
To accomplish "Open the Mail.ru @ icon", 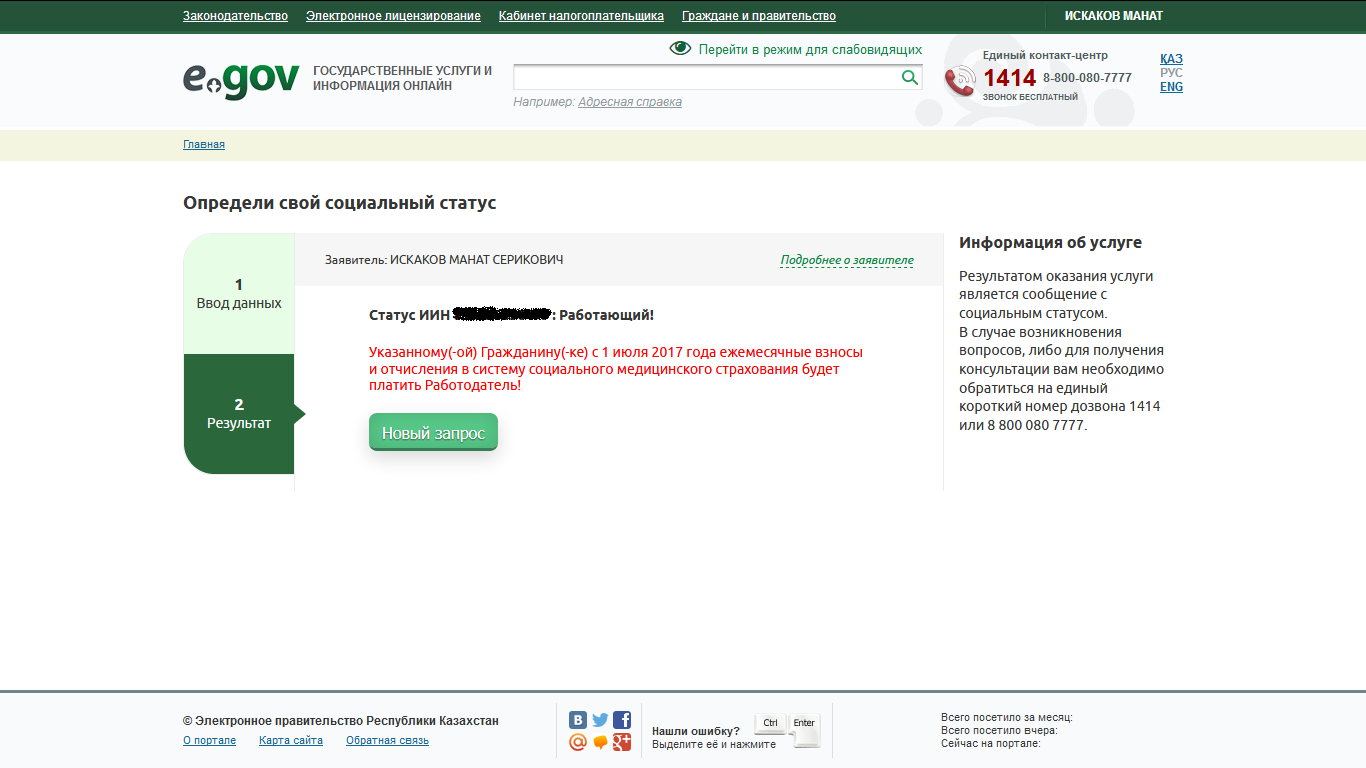I will pos(578,742).
